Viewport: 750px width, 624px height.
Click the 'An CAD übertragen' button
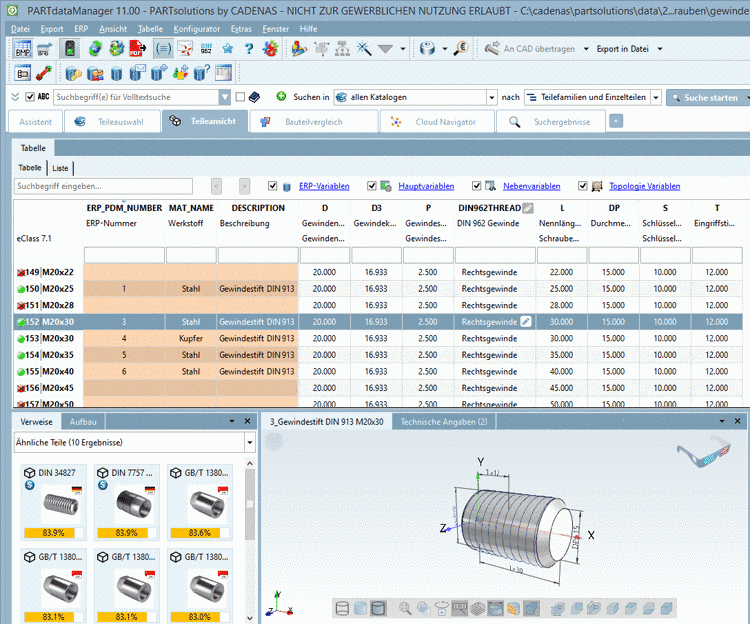pos(529,49)
